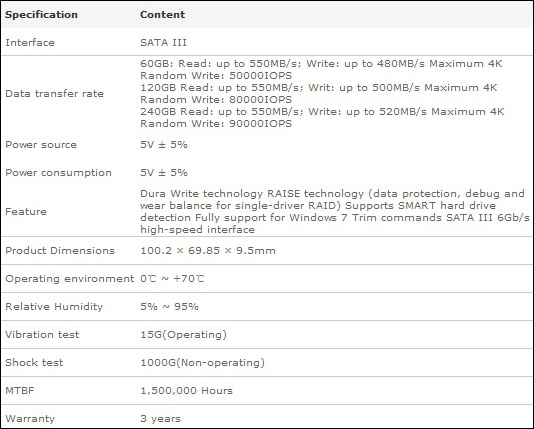Select the Feature row label

[x=26, y=211]
